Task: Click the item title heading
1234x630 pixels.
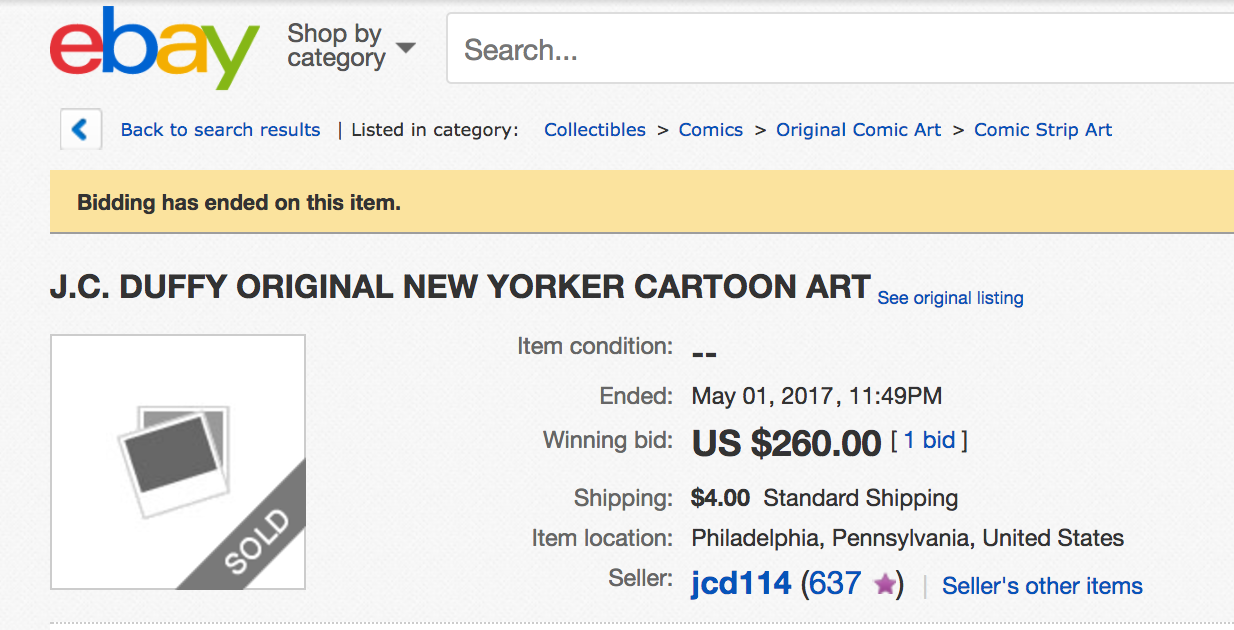Action: (460, 287)
